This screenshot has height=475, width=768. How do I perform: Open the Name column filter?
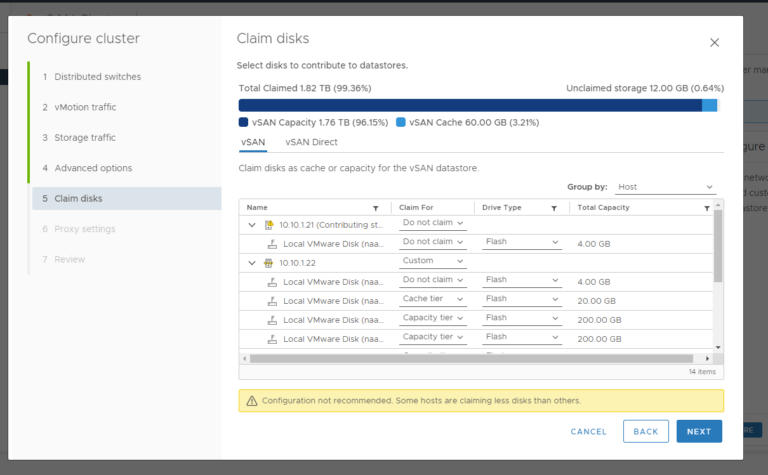[376, 208]
